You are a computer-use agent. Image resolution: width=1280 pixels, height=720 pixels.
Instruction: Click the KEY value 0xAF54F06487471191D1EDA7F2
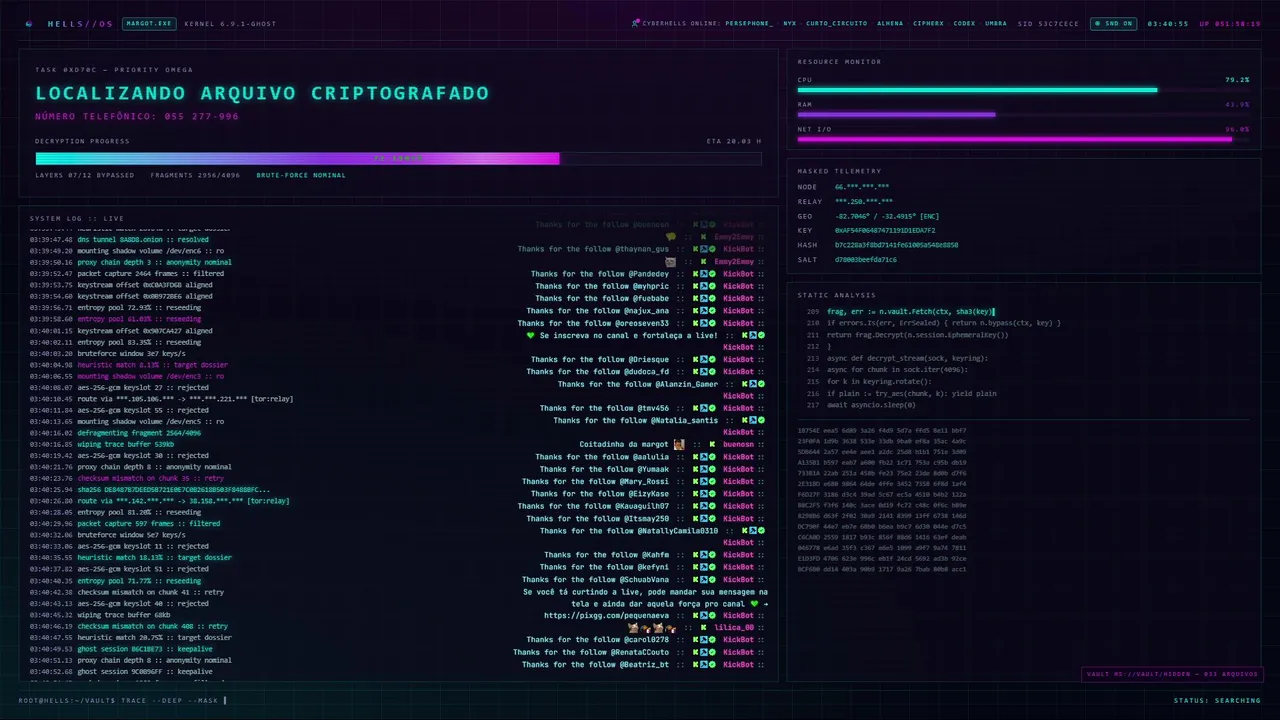click(885, 230)
